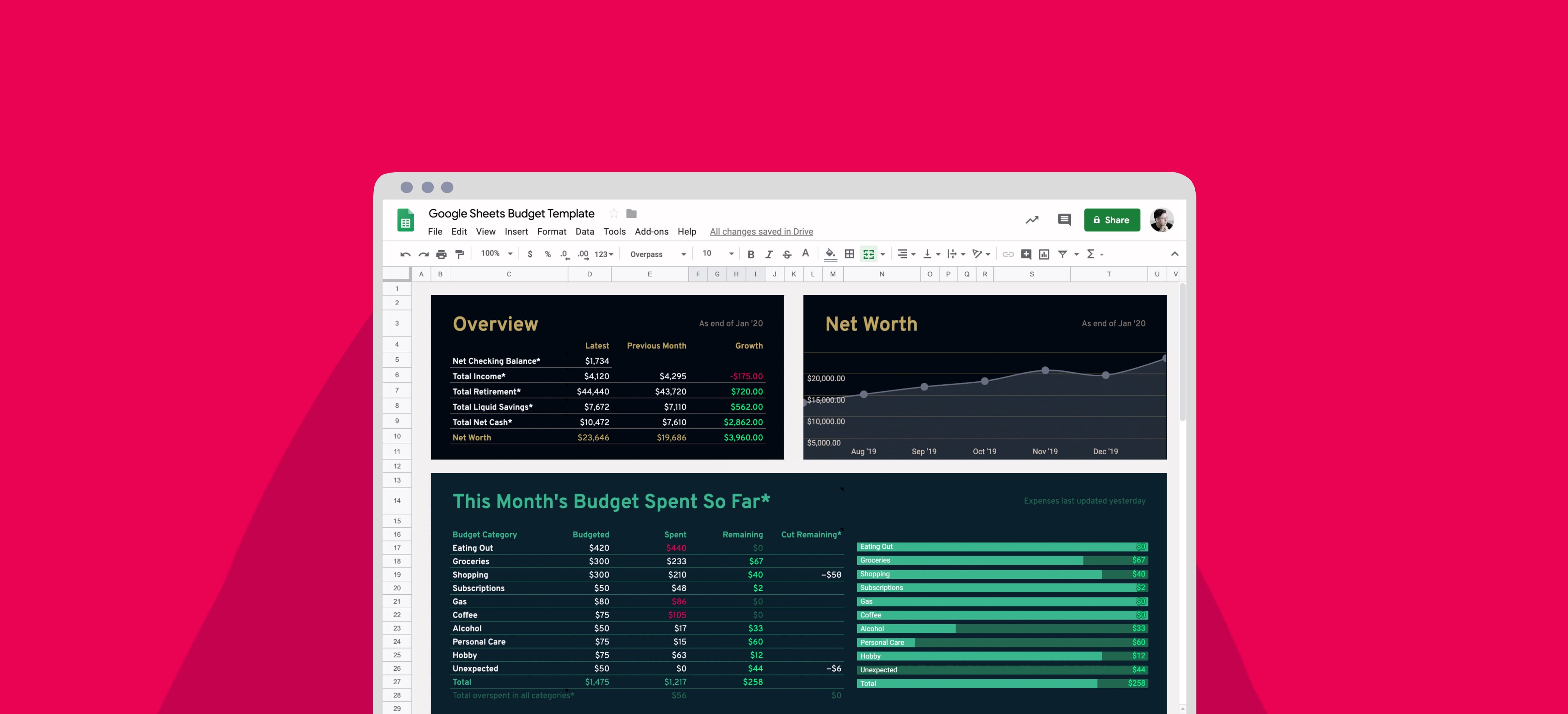Open the Data menu
1568x714 pixels.
(x=585, y=232)
